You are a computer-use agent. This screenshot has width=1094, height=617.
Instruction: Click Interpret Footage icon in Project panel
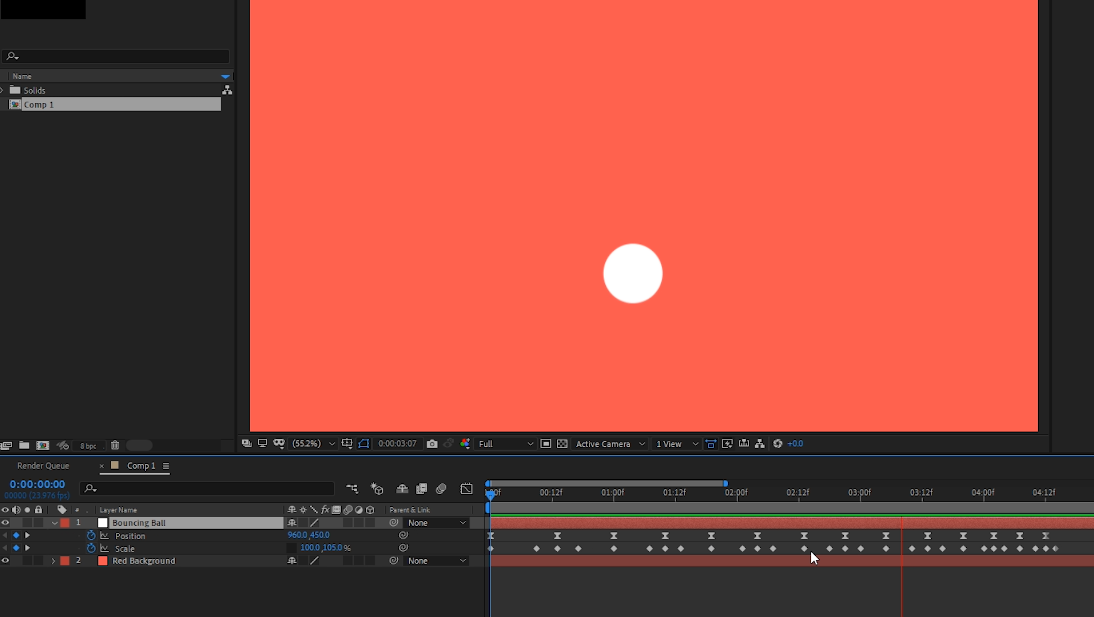click(6, 445)
